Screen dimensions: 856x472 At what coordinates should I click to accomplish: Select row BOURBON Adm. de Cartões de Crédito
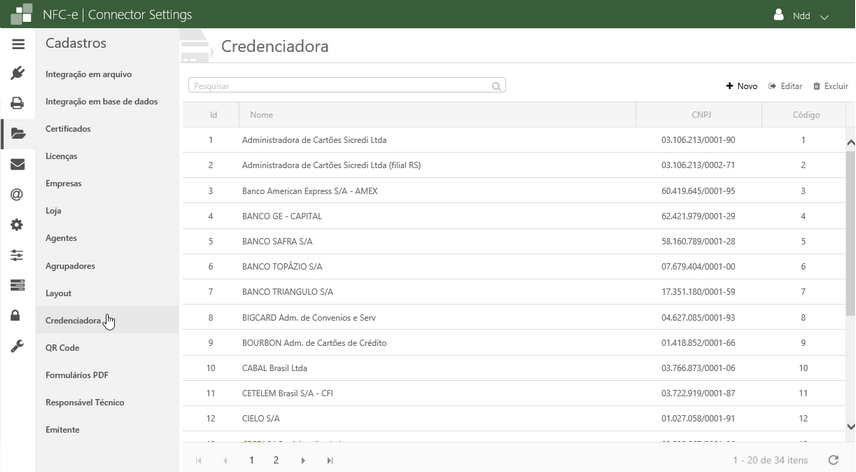tap(514, 343)
